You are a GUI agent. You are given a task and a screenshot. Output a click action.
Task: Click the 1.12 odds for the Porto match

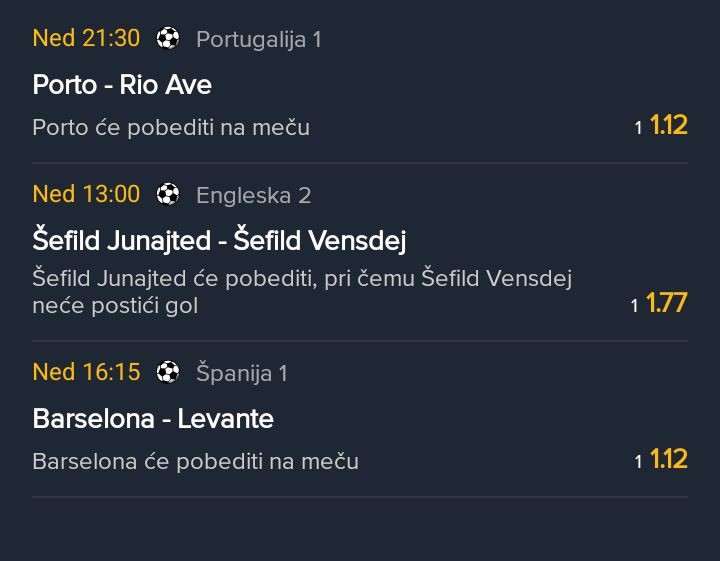(669, 126)
